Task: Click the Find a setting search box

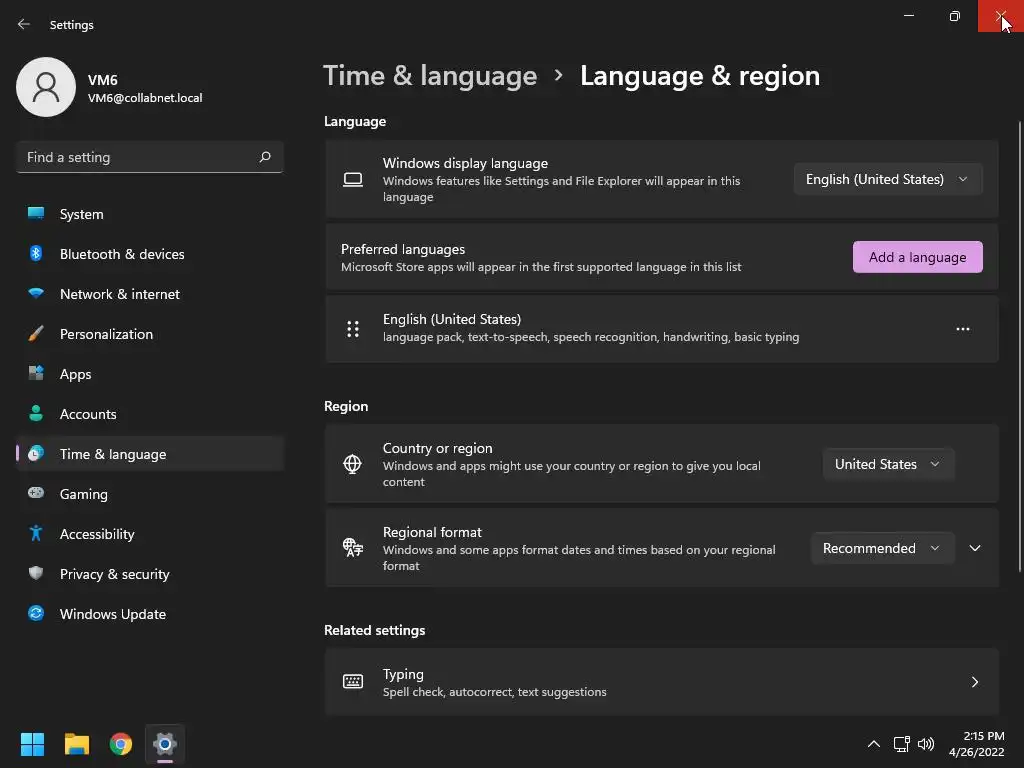Action: [150, 157]
